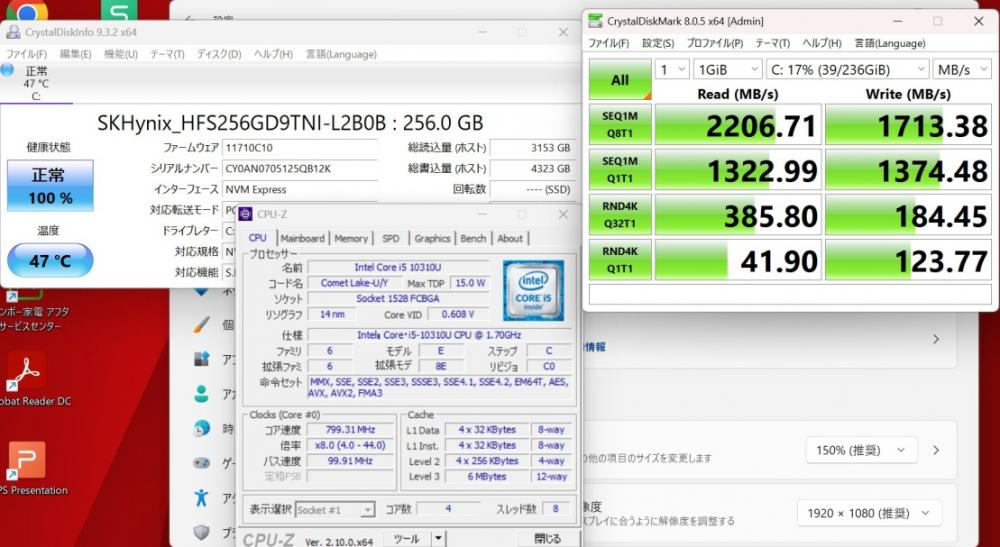Image resolution: width=1000 pixels, height=547 pixels.
Task: Open the MB/s unit dropdown
Action: pyautogui.click(x=962, y=69)
